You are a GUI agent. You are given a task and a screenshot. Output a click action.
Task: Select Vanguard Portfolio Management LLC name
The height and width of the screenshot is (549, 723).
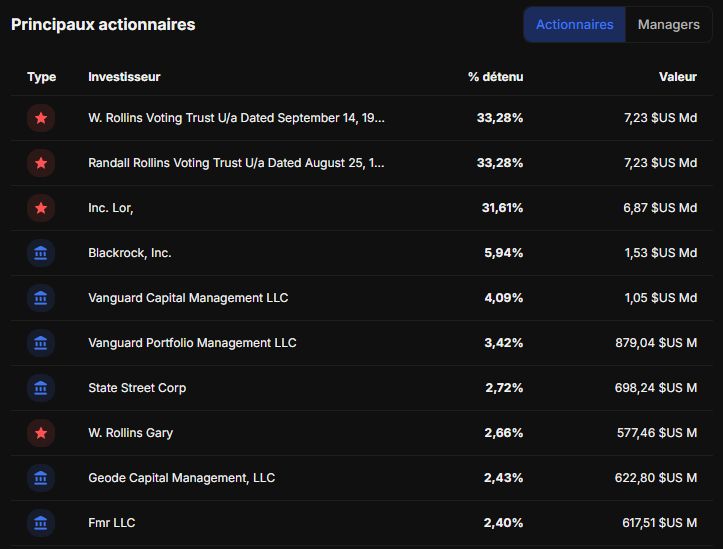tap(192, 343)
